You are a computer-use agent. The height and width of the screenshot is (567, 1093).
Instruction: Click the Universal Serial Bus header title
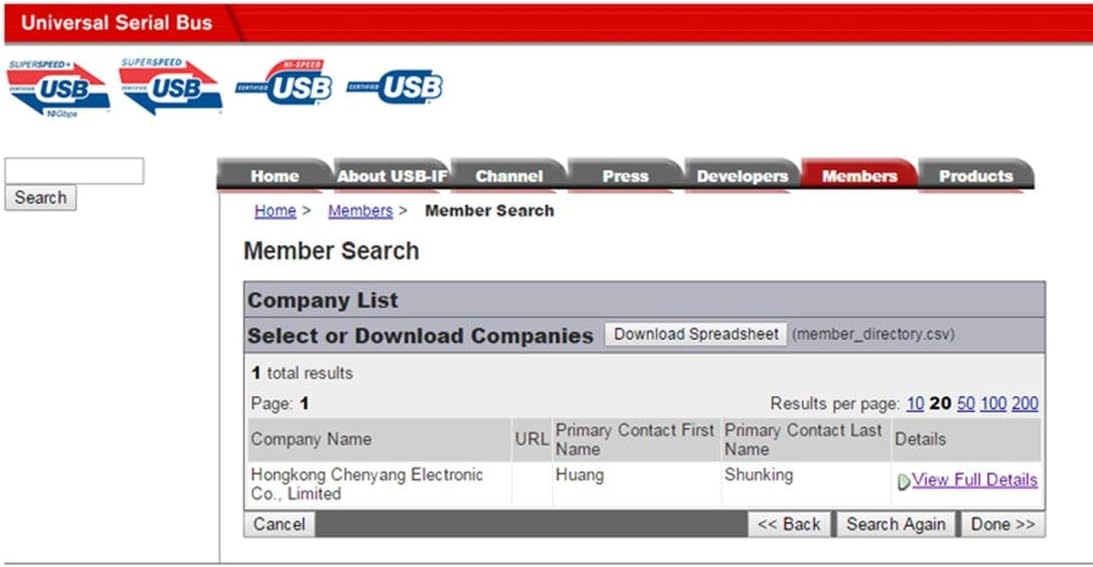click(x=116, y=23)
